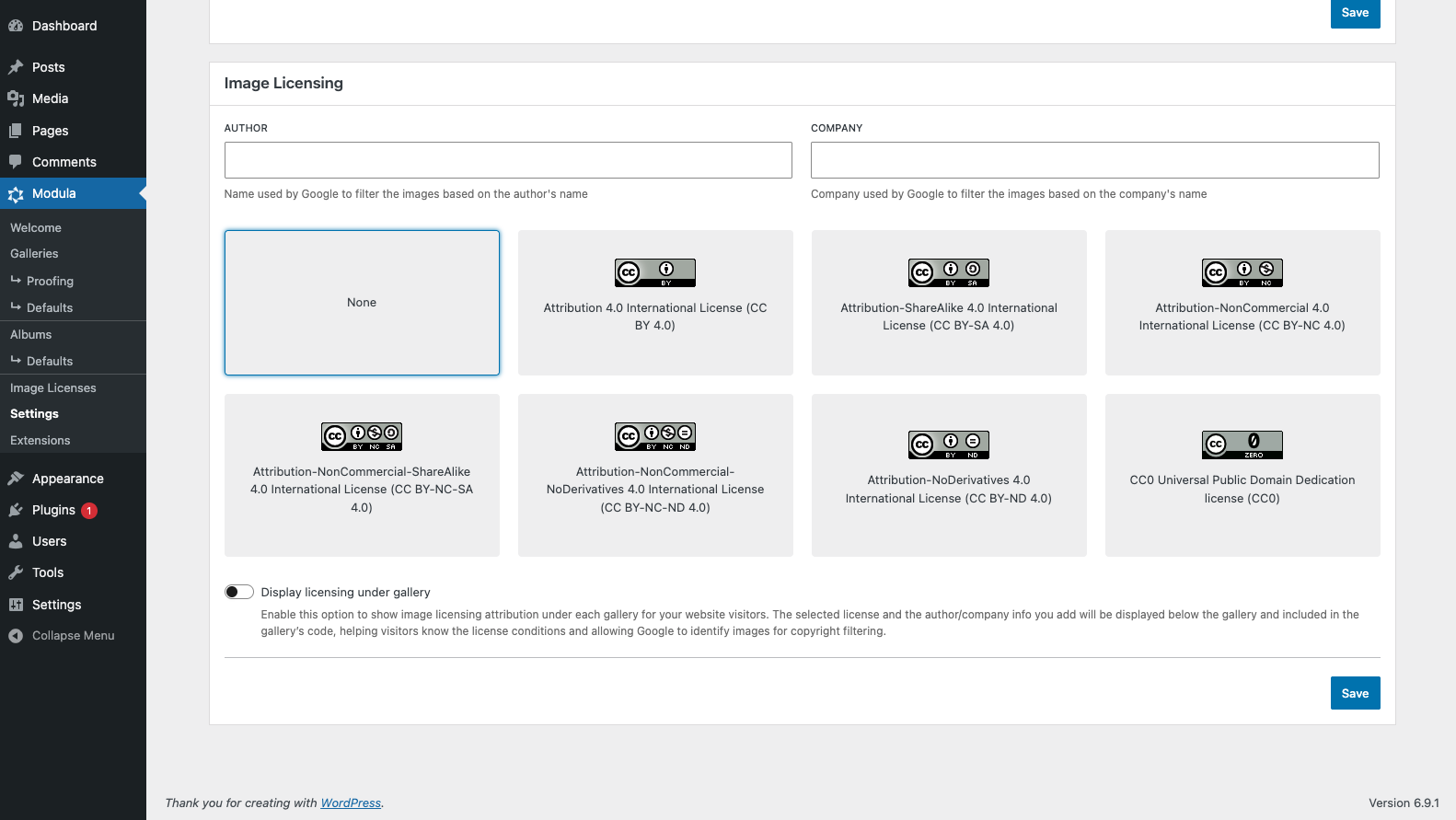Open the Galleries submenu item
This screenshot has width=1456, height=820.
(34, 254)
